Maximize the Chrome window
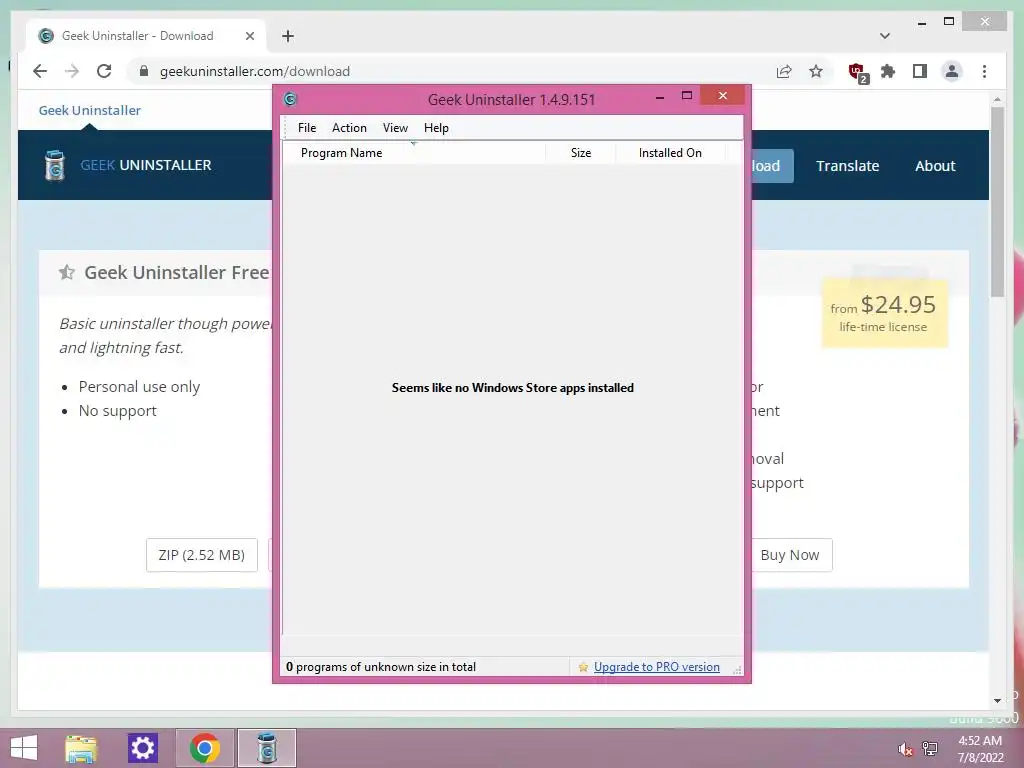This screenshot has height=768, width=1024. 949,22
